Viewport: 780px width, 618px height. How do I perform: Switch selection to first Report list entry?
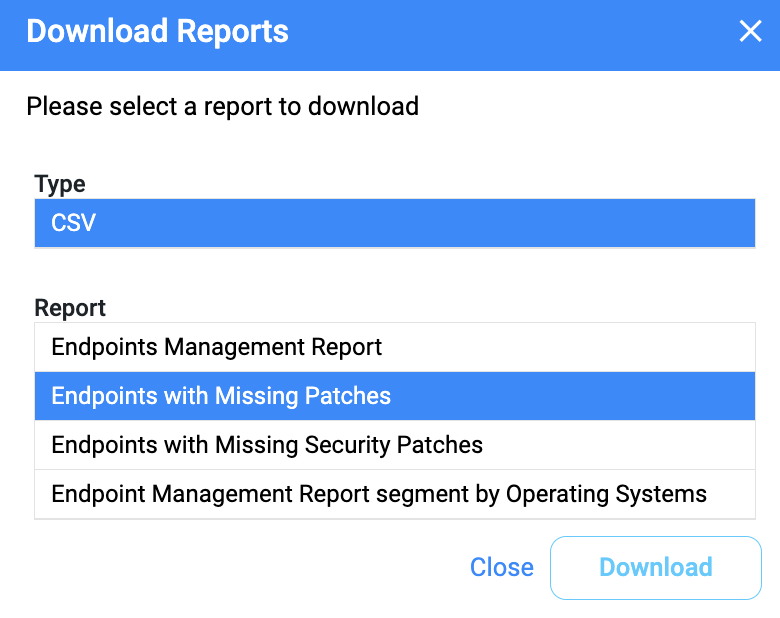click(x=395, y=347)
